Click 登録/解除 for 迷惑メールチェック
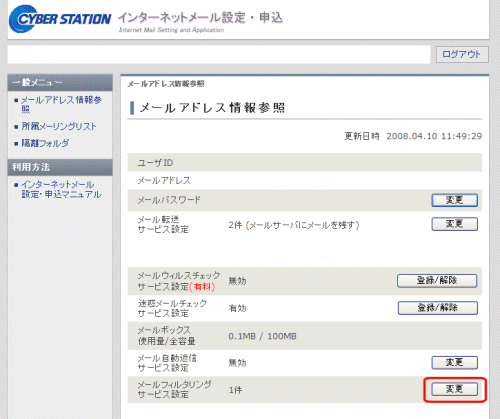 [x=438, y=308]
